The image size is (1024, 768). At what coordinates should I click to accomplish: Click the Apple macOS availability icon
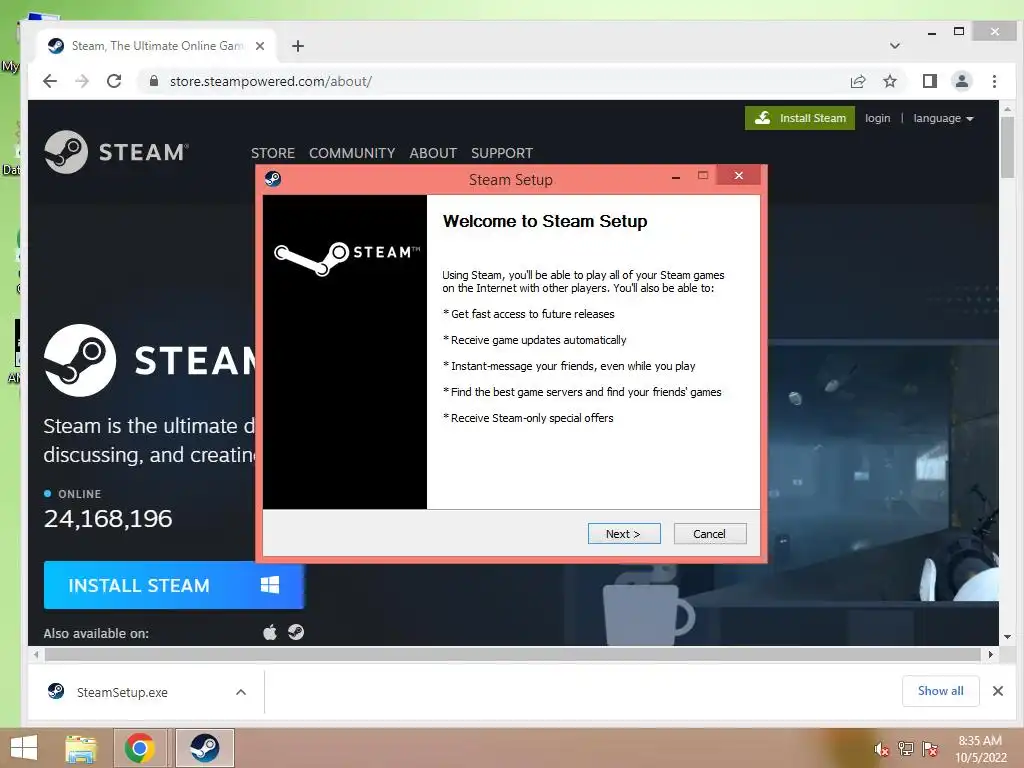tap(270, 632)
